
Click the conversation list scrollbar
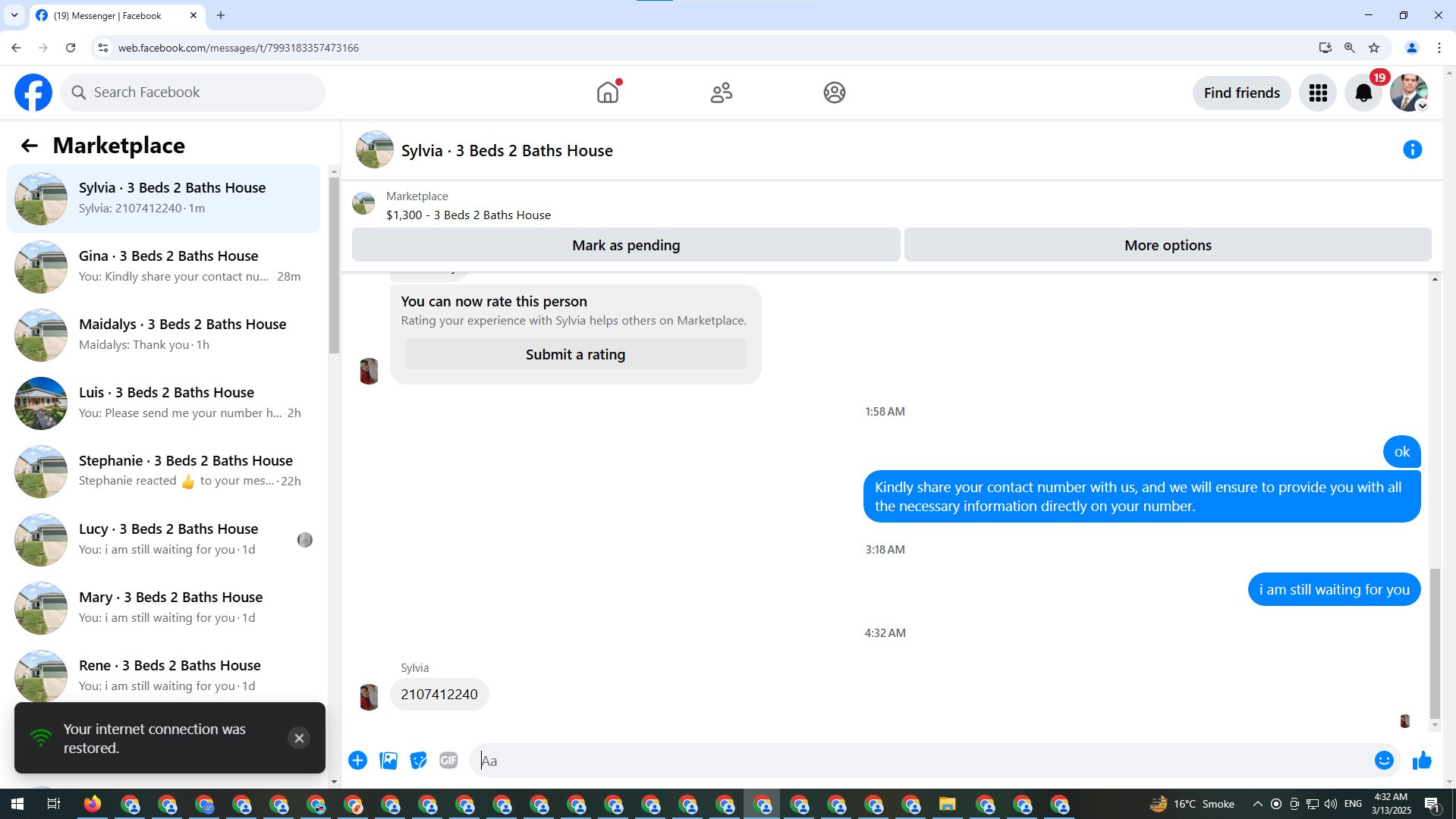(334, 265)
